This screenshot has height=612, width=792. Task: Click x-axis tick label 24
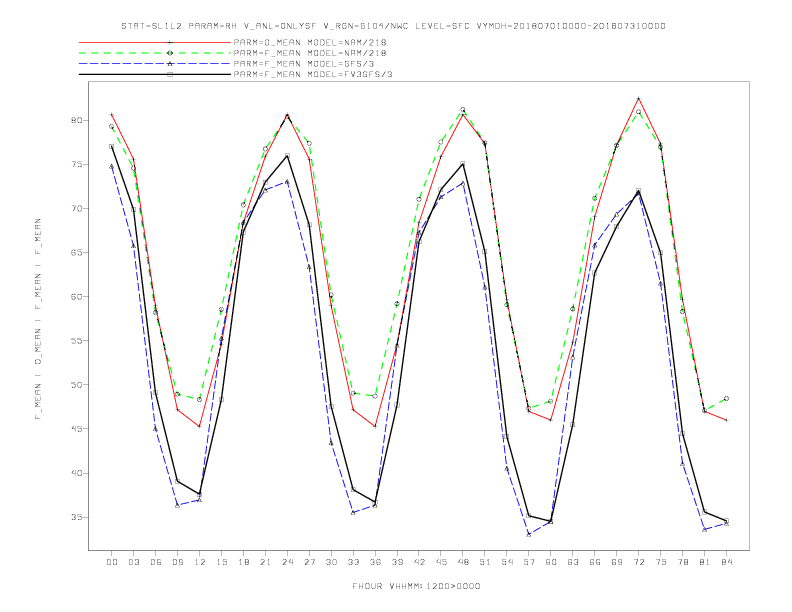tap(287, 562)
